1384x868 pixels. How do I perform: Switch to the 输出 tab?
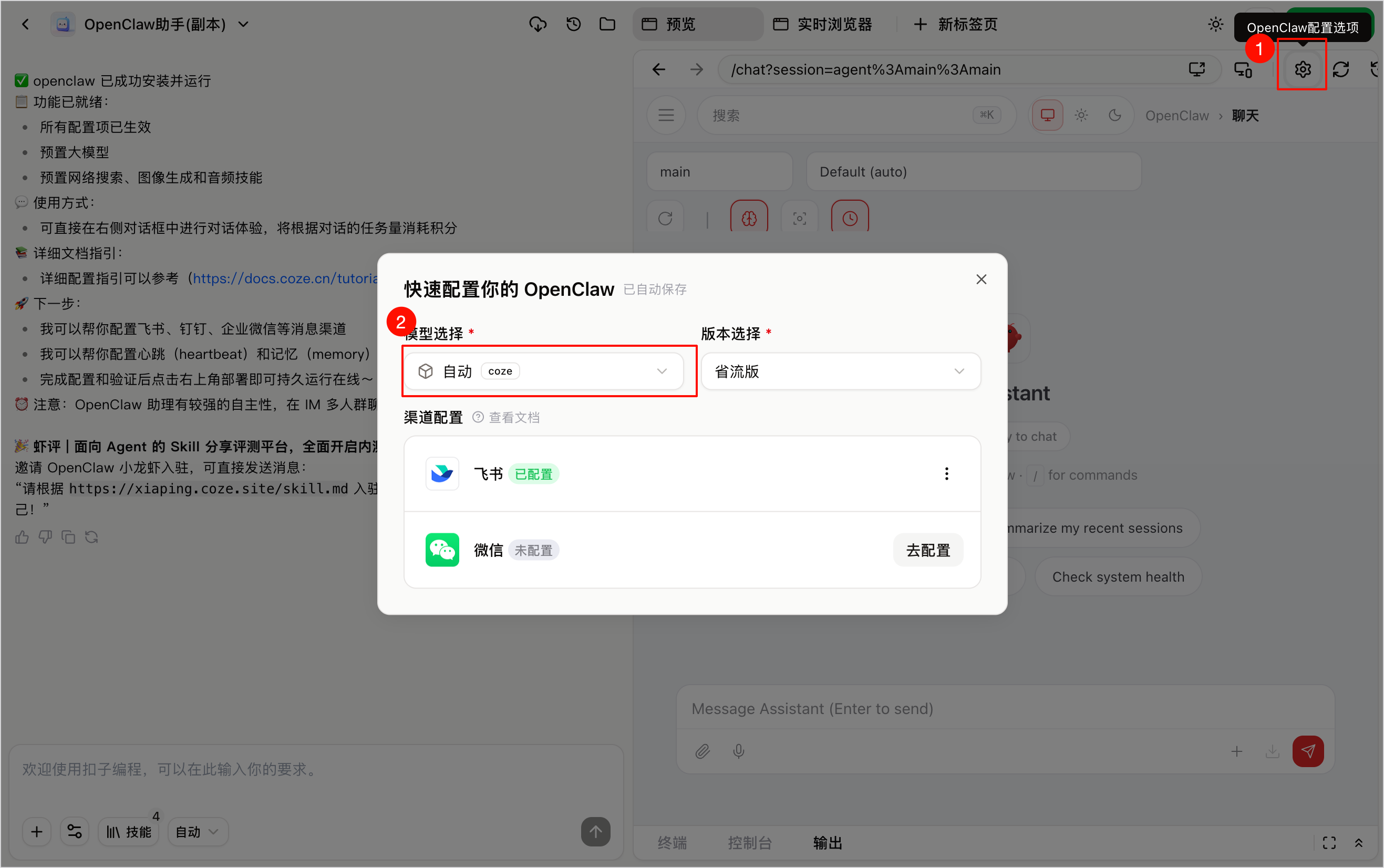[827, 842]
